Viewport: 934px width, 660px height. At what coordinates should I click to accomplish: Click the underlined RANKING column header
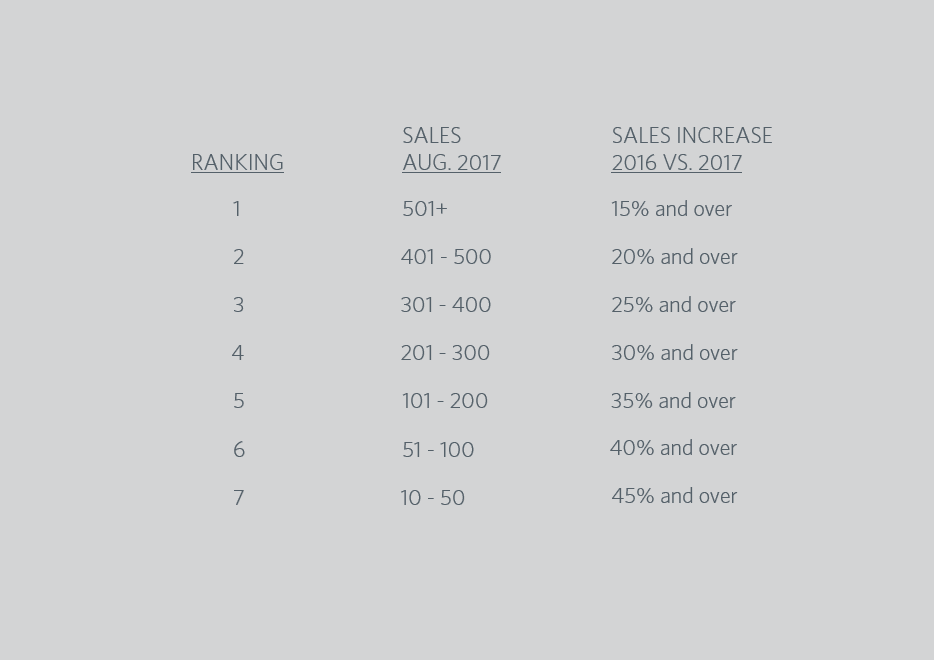(237, 163)
